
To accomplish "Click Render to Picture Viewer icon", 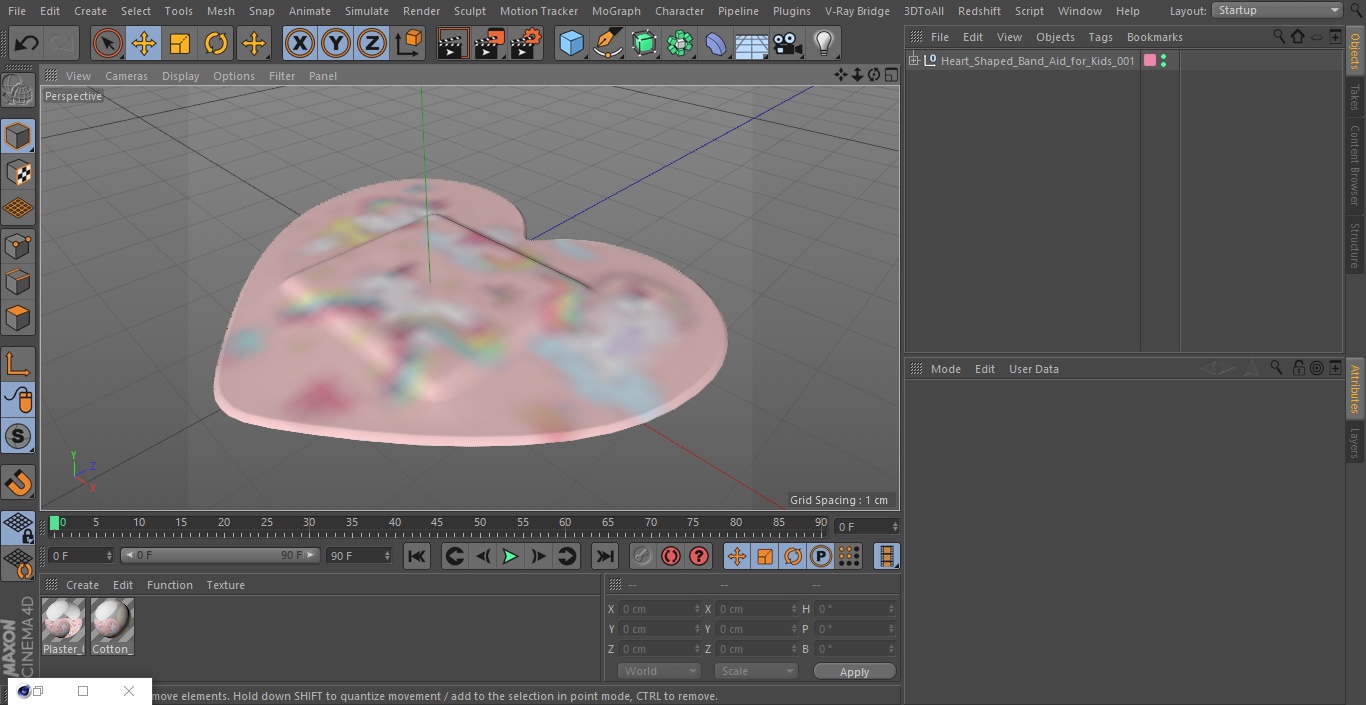I will pyautogui.click(x=489, y=43).
